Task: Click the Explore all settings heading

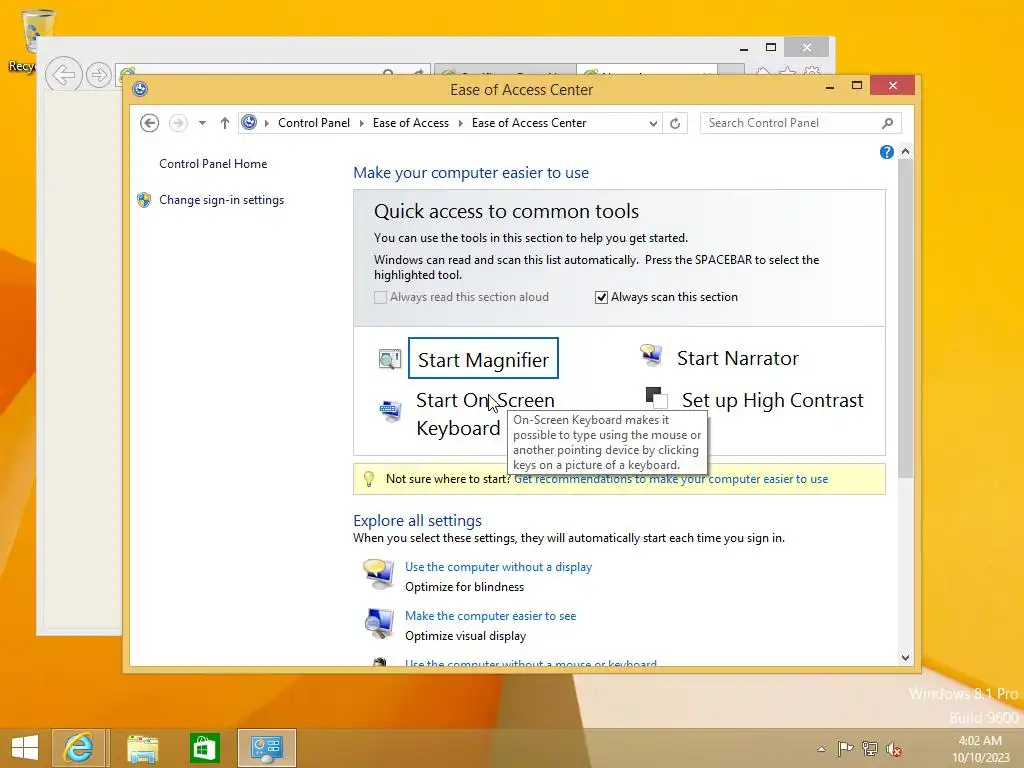Action: [x=417, y=520]
